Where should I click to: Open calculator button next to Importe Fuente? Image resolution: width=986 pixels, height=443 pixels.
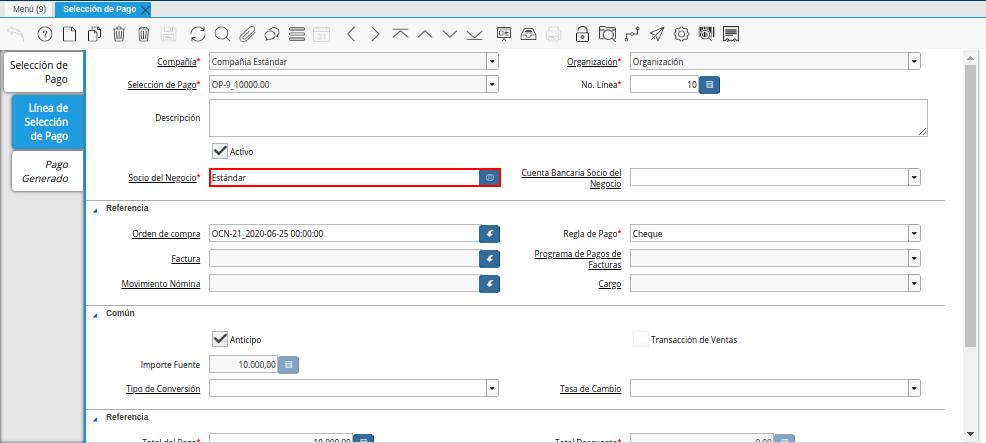[x=288, y=365]
